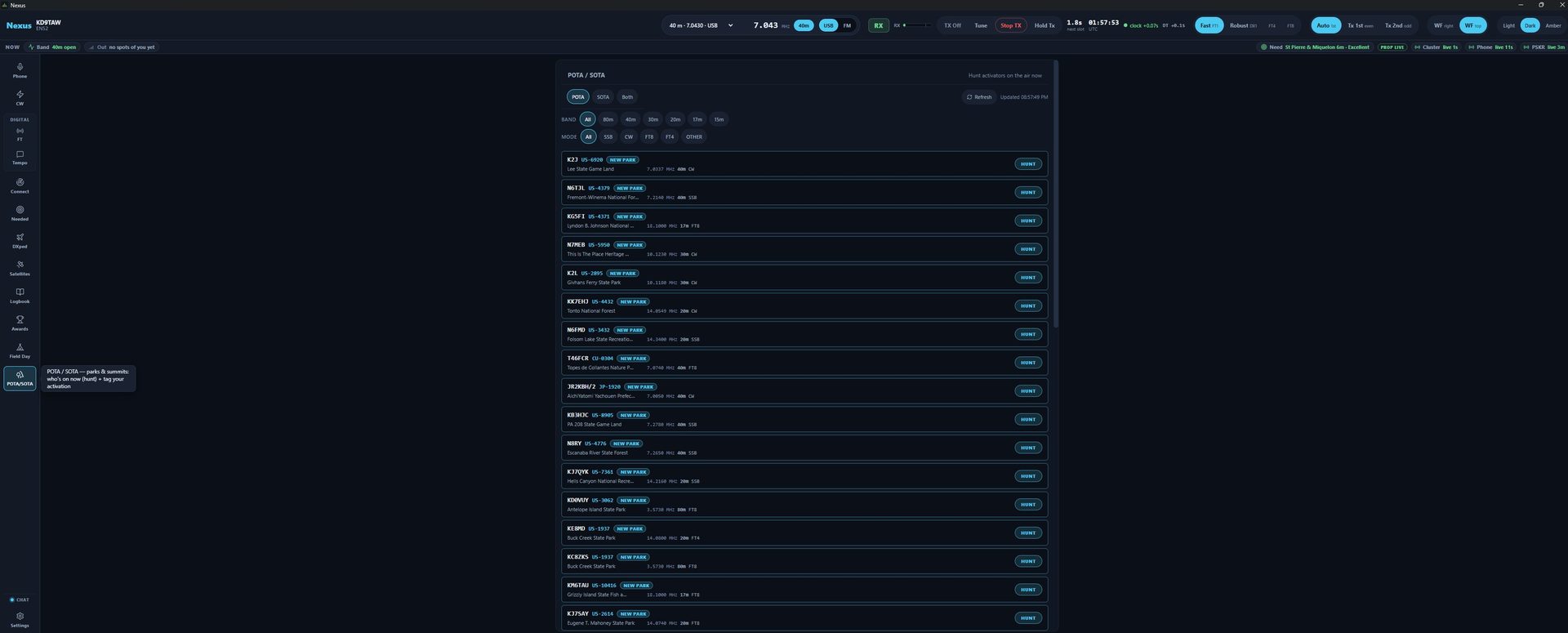Enable Hold Tx

pos(1045,25)
